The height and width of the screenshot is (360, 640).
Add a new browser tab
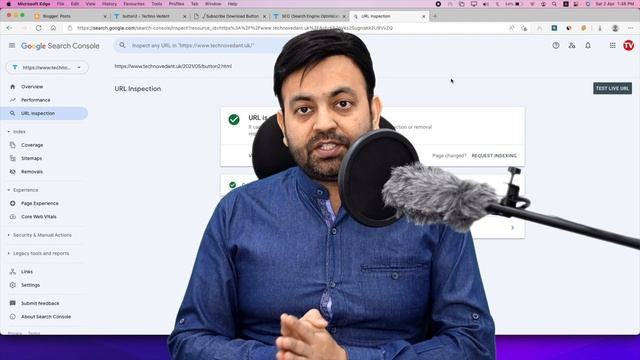click(435, 16)
